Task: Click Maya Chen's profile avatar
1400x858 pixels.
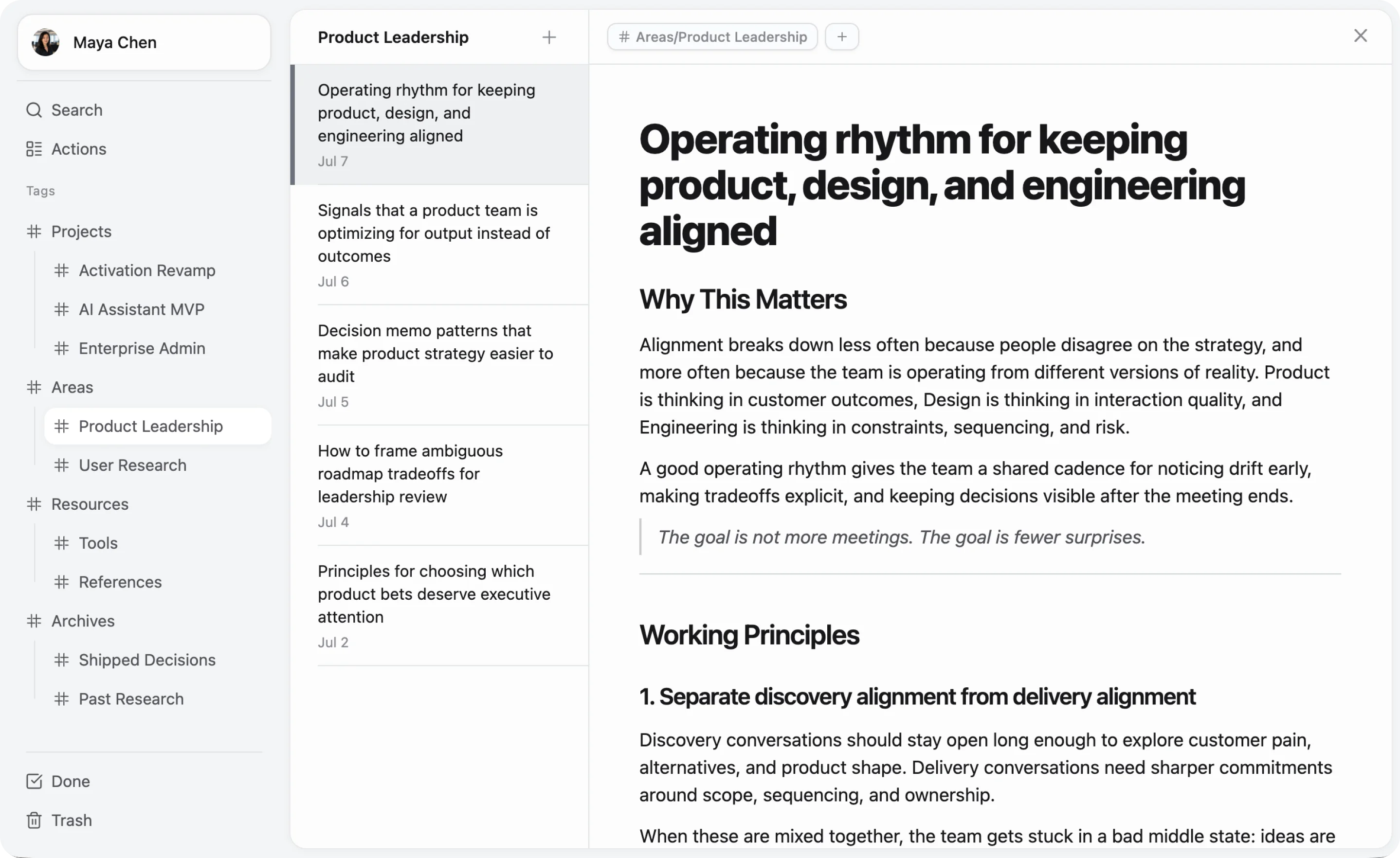Action: coord(45,43)
